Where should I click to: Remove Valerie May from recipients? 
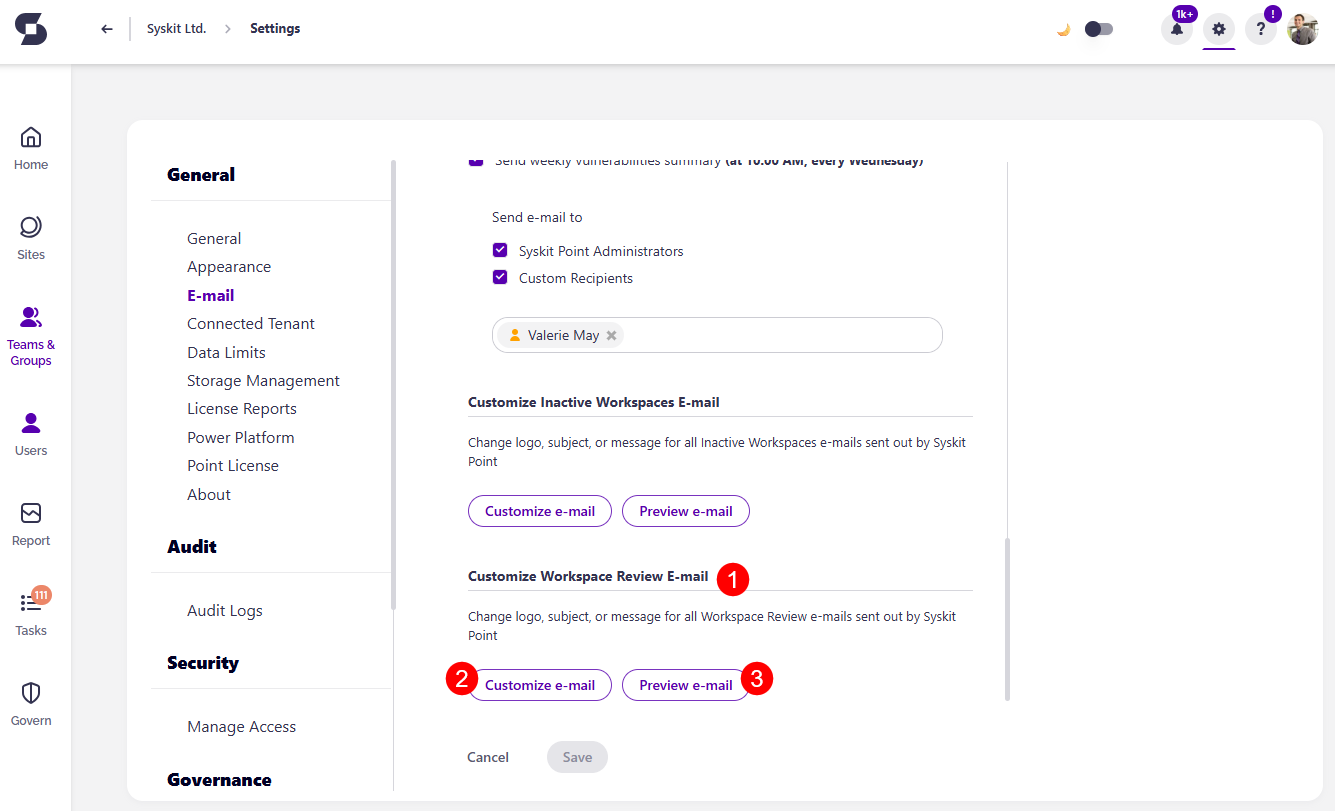[611, 335]
